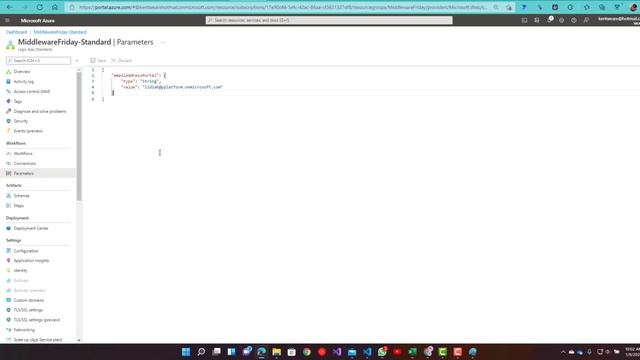The image size is (640, 360).
Task: Go back with the browser back arrow
Action: [9, 7]
